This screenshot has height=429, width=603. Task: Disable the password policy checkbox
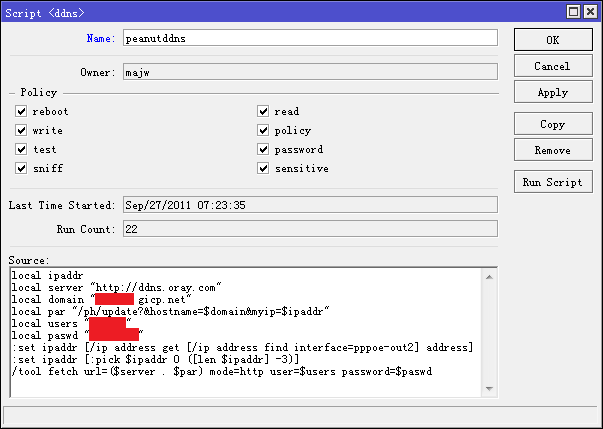click(x=263, y=150)
